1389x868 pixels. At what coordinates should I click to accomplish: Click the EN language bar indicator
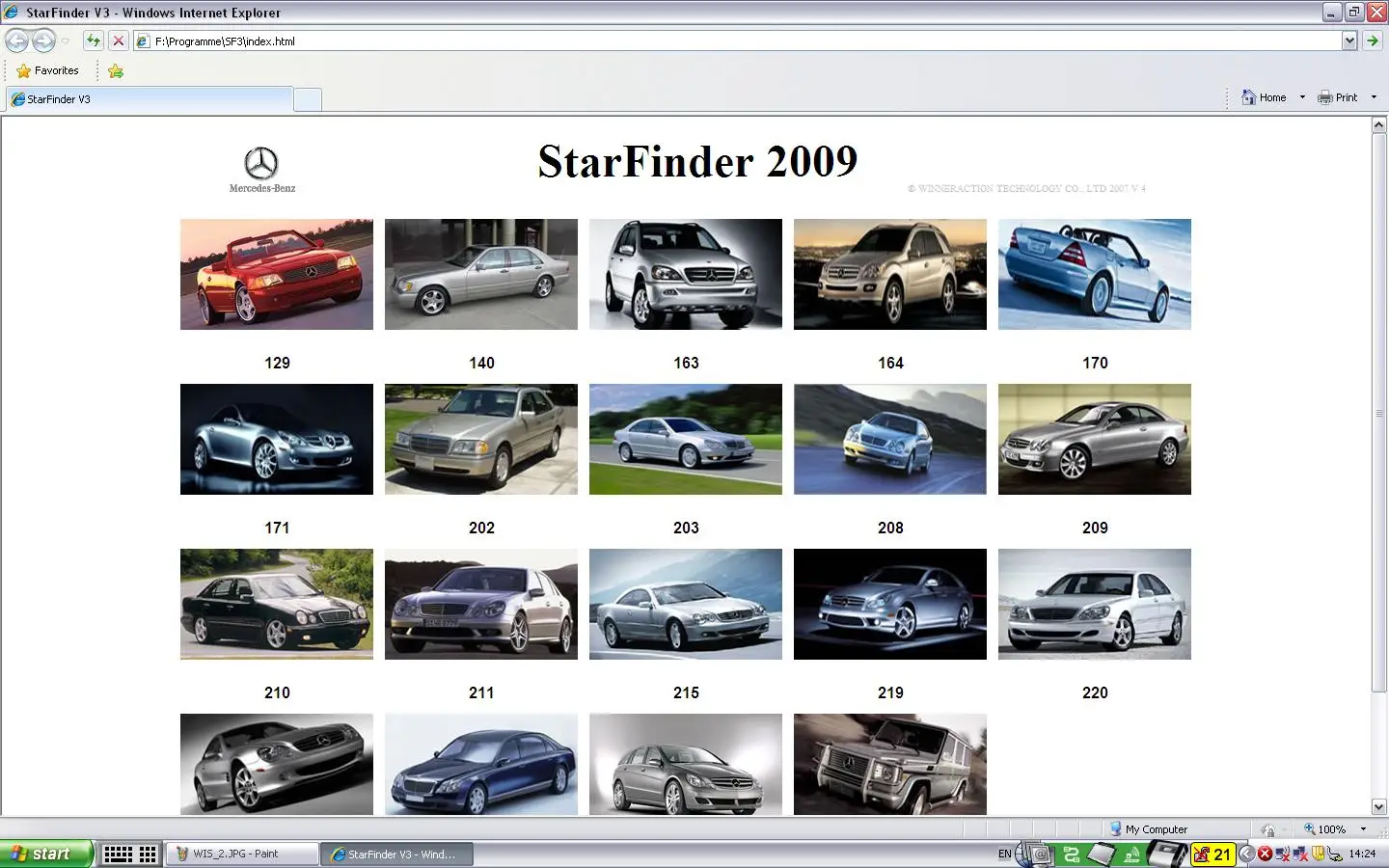click(1005, 854)
